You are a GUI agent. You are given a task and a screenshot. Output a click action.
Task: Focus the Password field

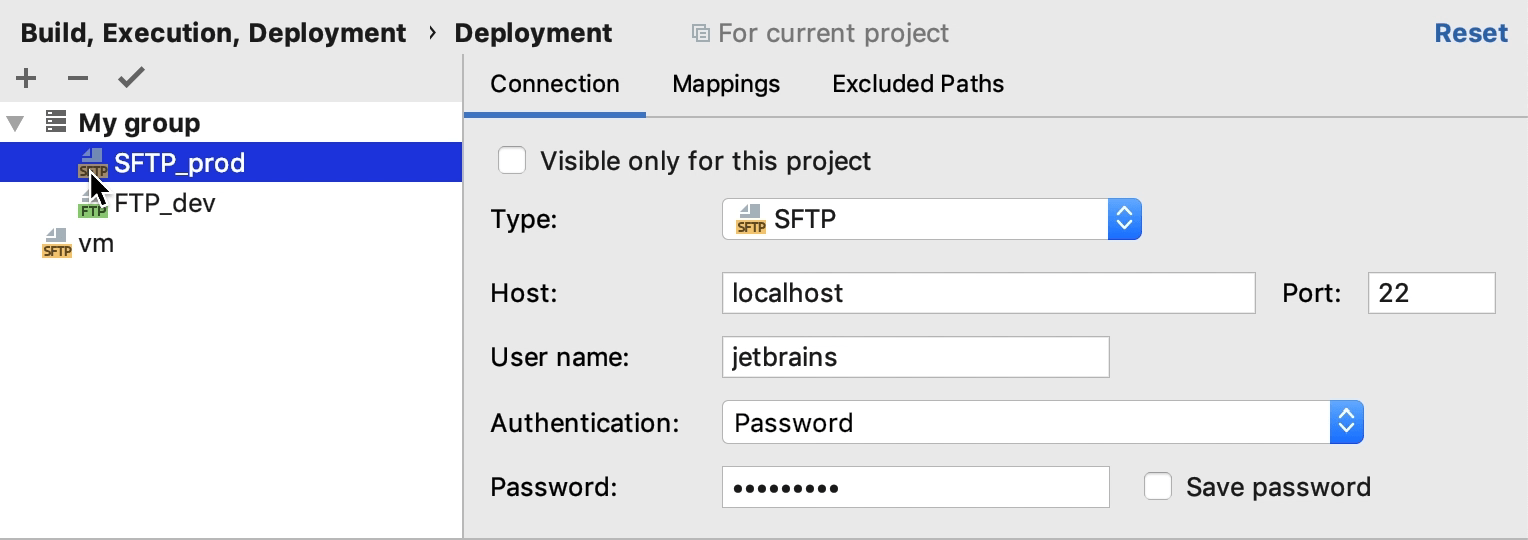(x=915, y=487)
